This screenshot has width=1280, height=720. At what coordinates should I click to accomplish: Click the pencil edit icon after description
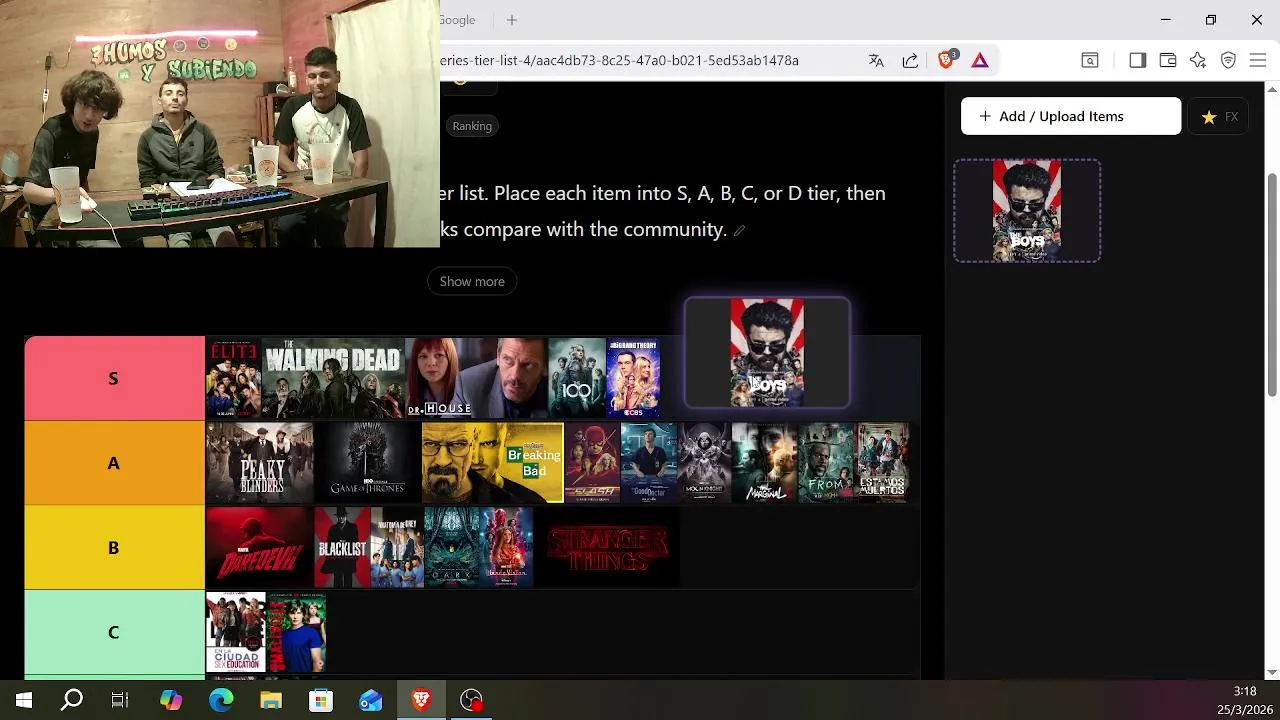[739, 231]
